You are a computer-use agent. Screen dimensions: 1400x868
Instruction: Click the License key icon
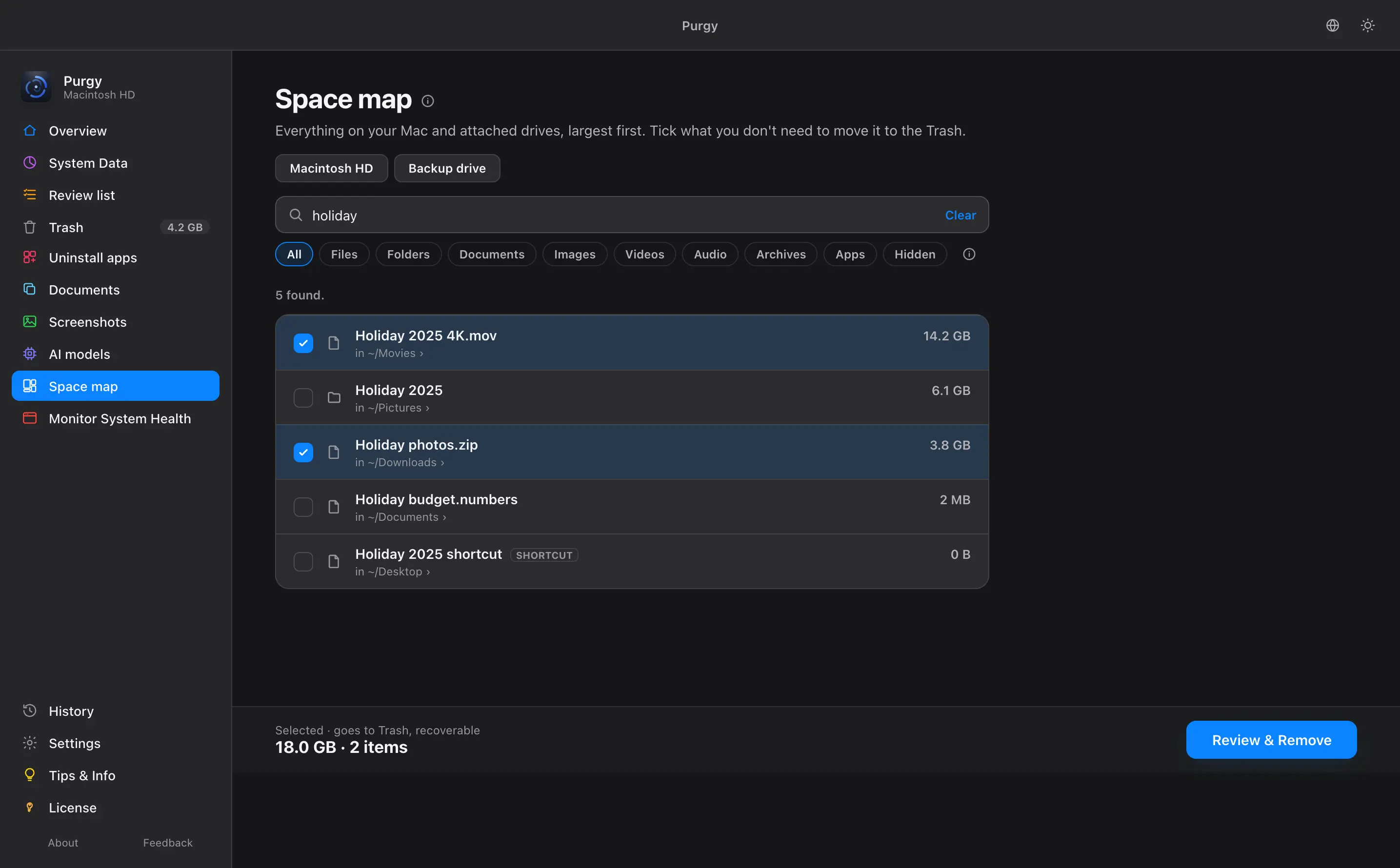(30, 807)
